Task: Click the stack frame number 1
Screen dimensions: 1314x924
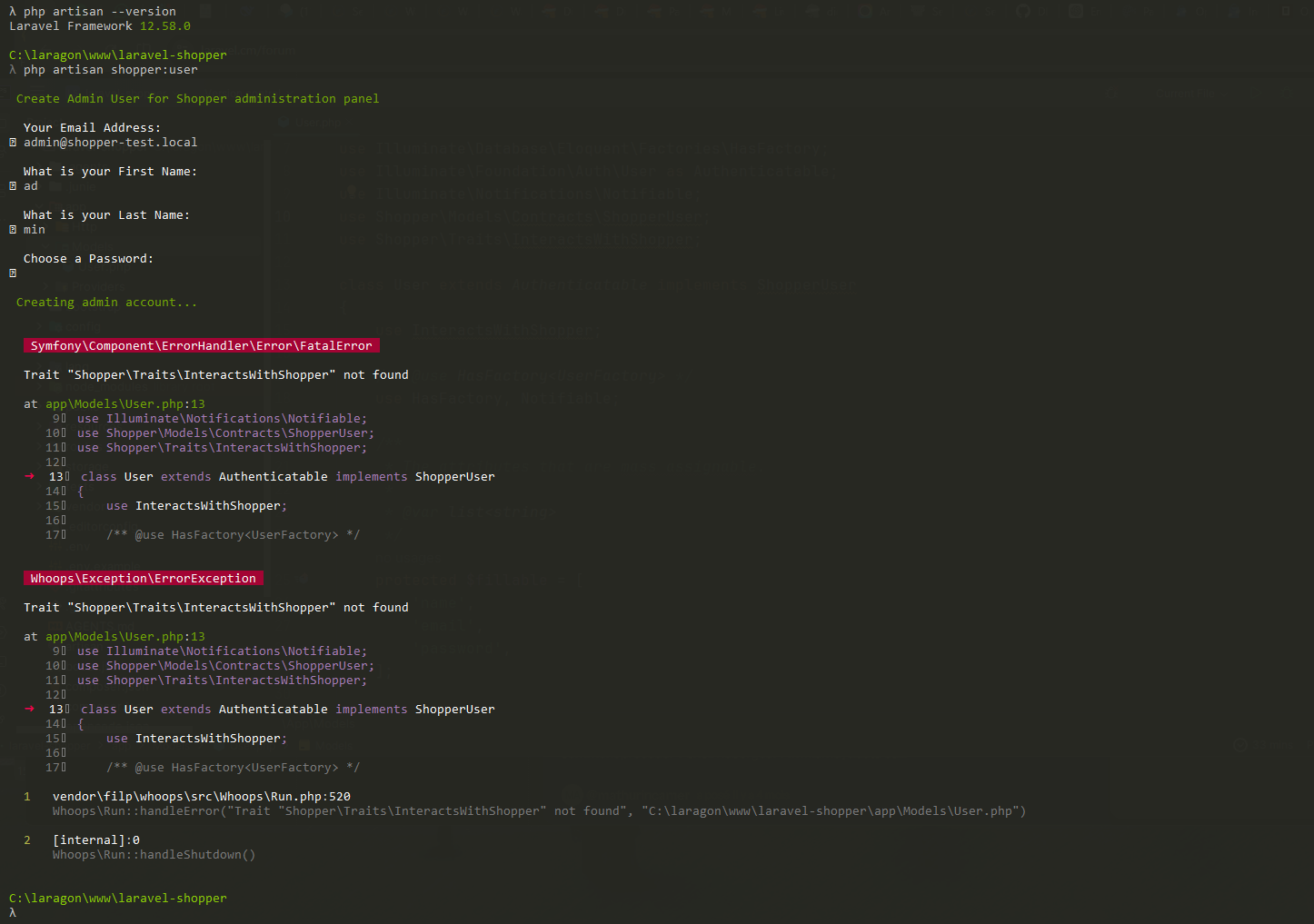Action: [x=27, y=797]
